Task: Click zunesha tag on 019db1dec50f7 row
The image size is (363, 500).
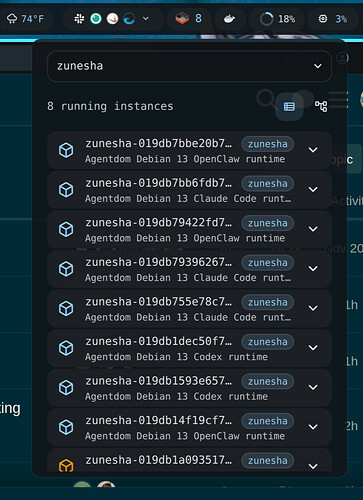Action: [x=268, y=342]
